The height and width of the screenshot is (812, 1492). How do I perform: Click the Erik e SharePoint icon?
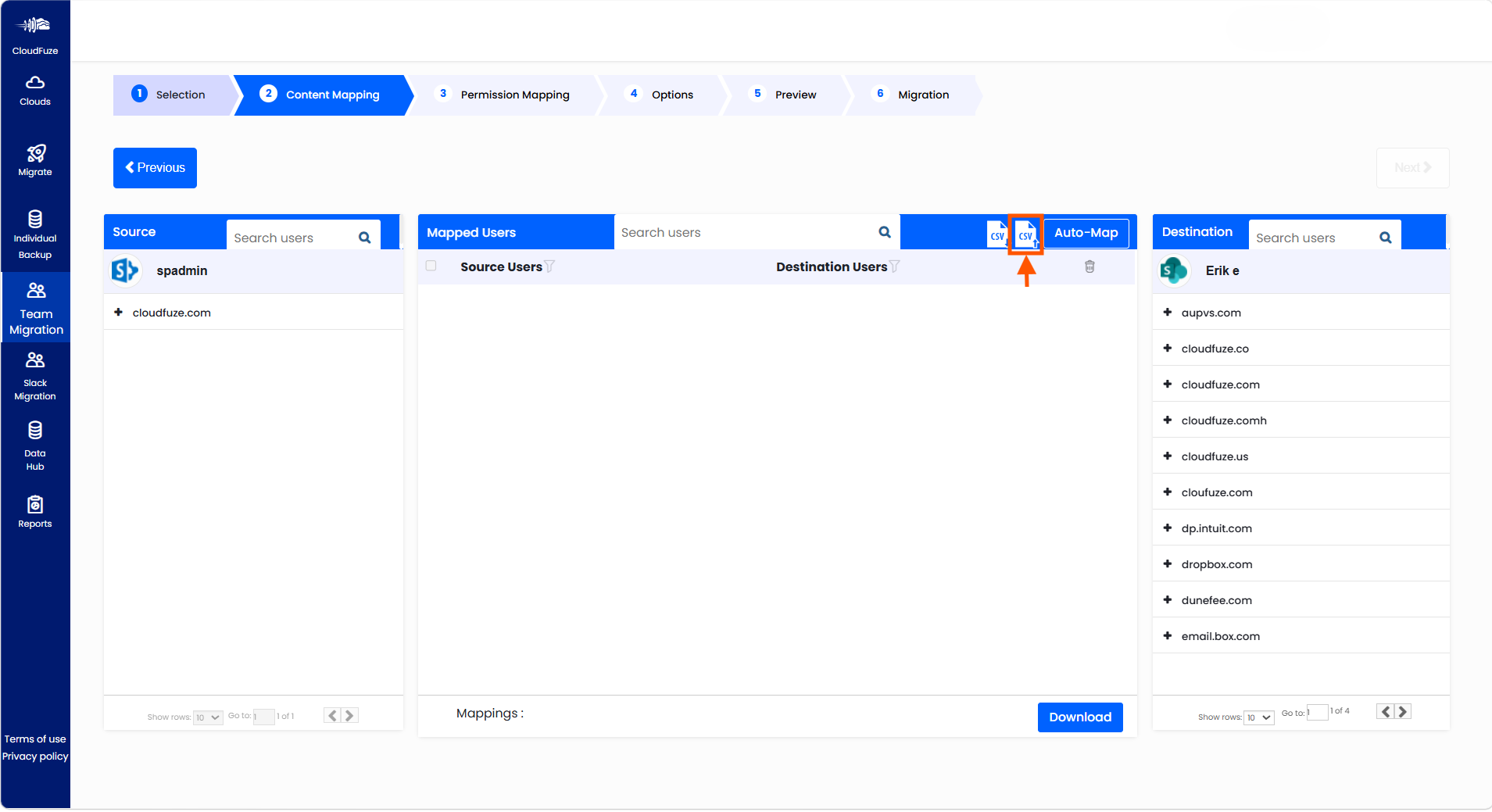pos(1174,270)
